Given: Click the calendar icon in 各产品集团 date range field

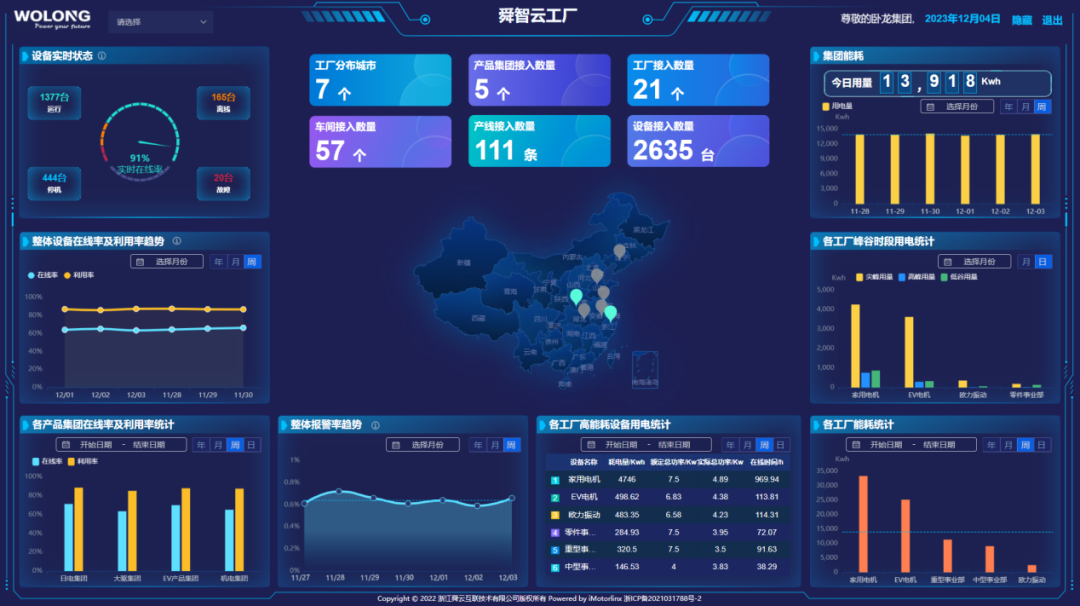Looking at the screenshot, I should [x=65, y=444].
